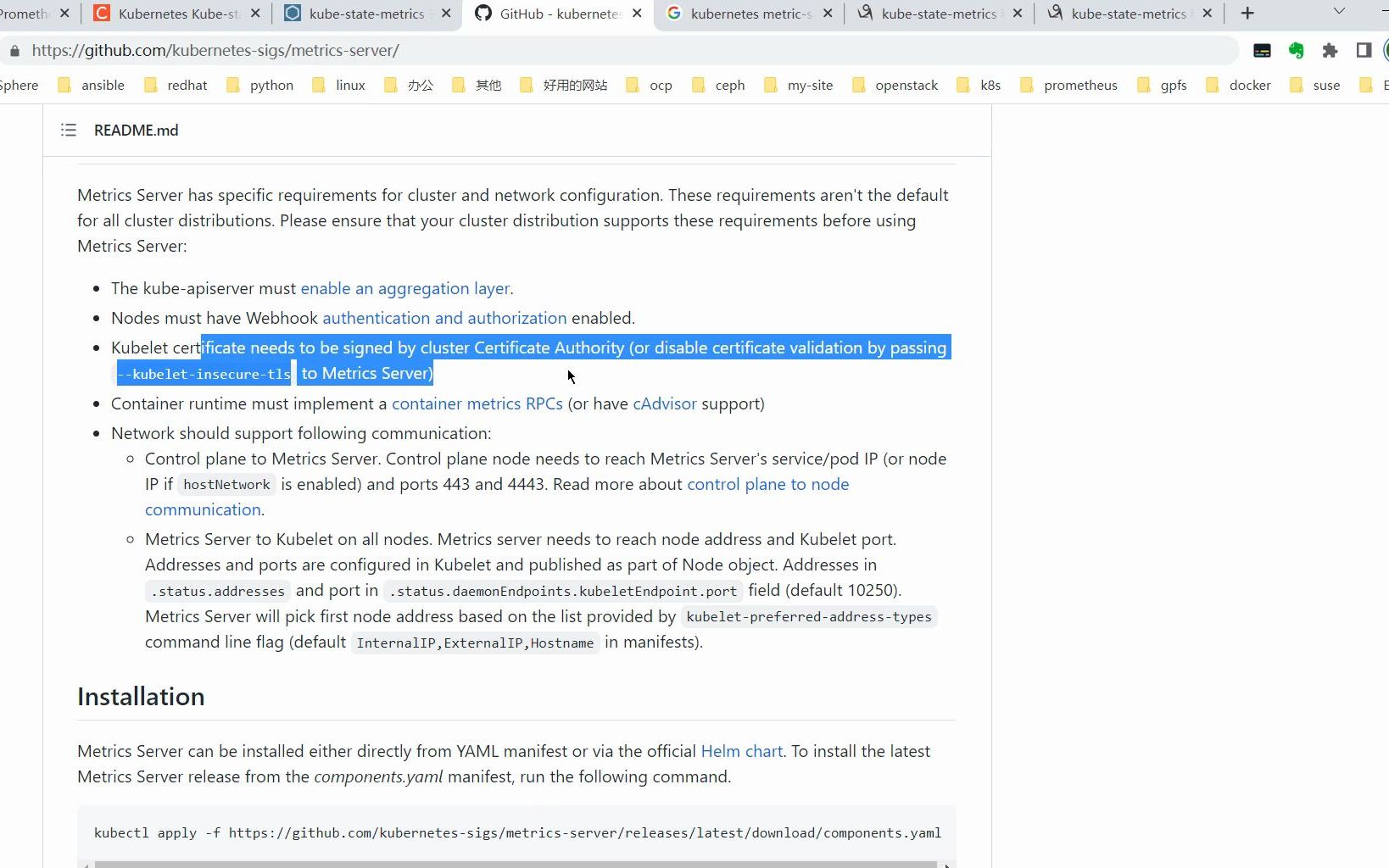
Task: Close the first Prometheus tab
Action: pyautogui.click(x=64, y=14)
